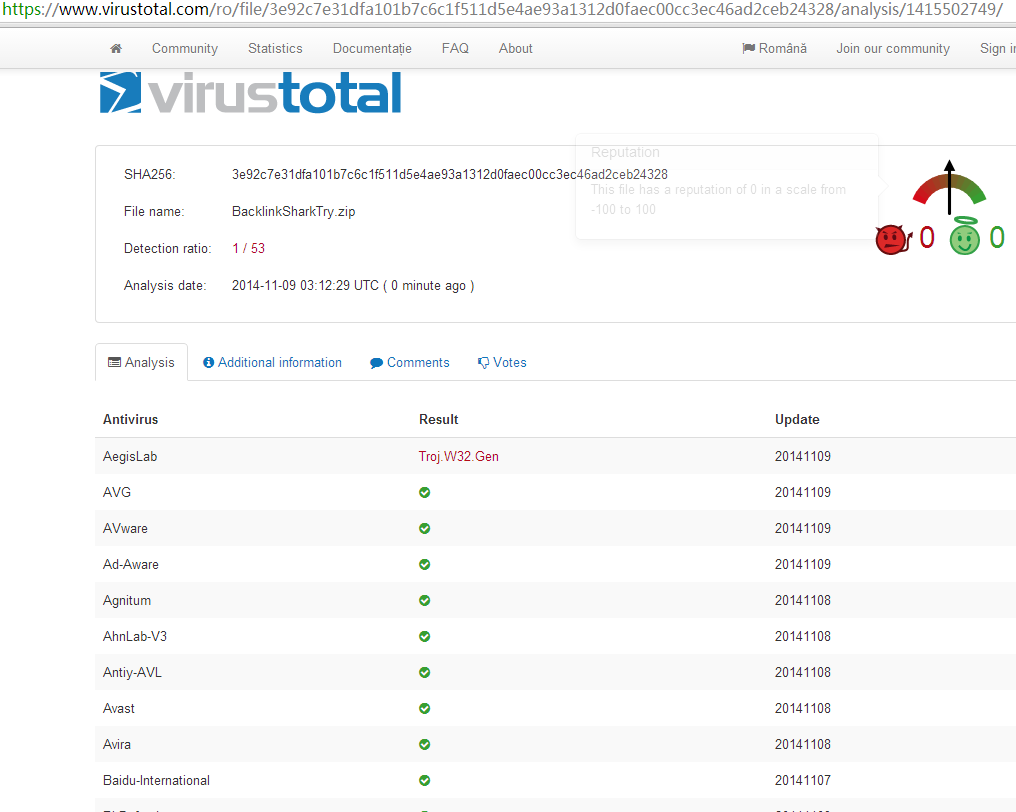Viewport: 1016px width, 812px height.
Task: Open the Statistics page
Action: 275,49
